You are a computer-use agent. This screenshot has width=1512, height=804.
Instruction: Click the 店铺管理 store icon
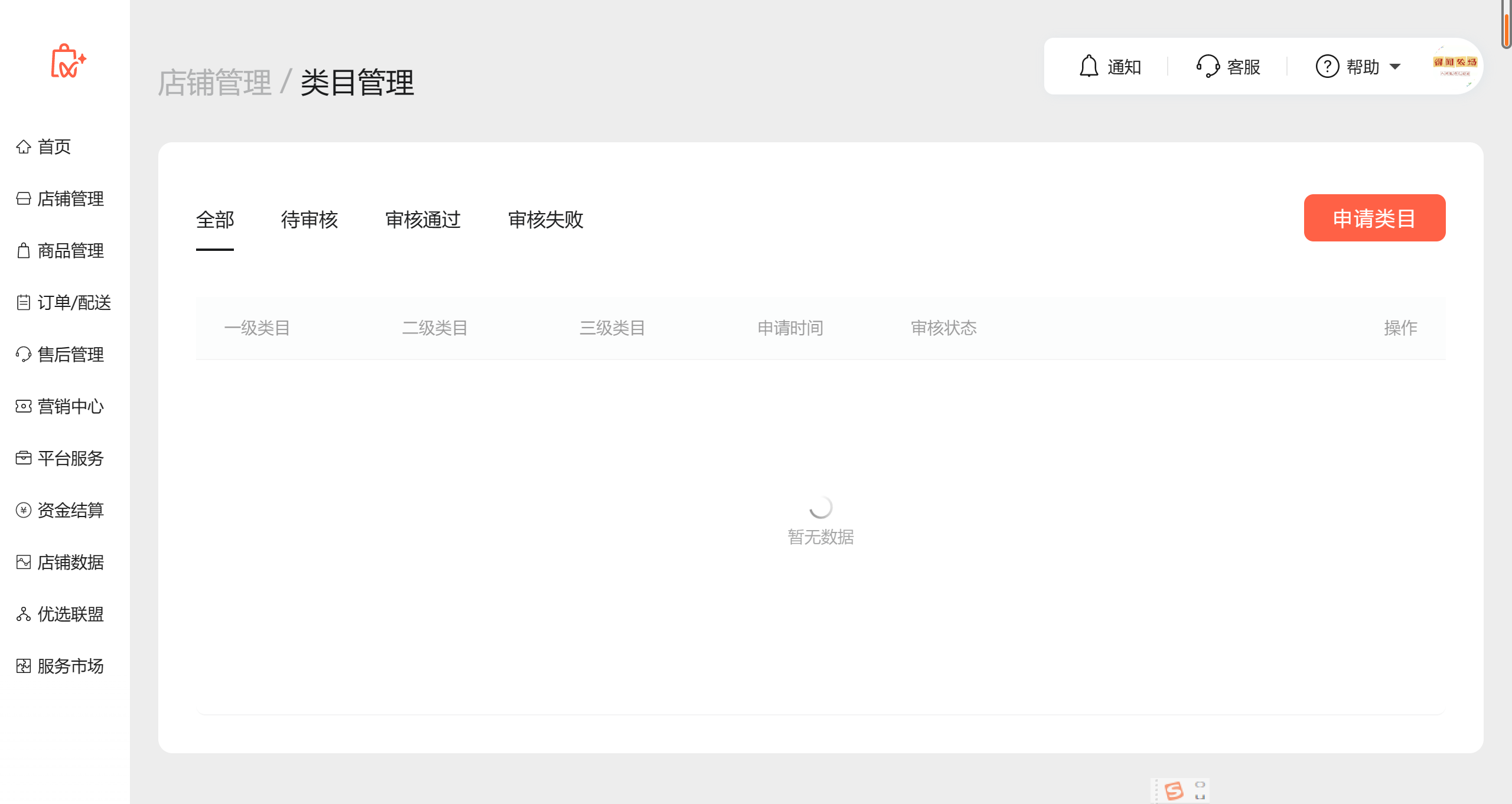pos(24,198)
